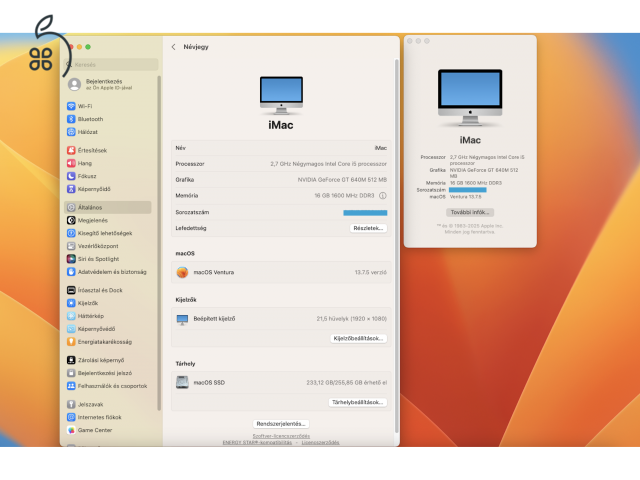
Task: Sign in via Bejelentkezés Apple ID
Action: pos(103,84)
